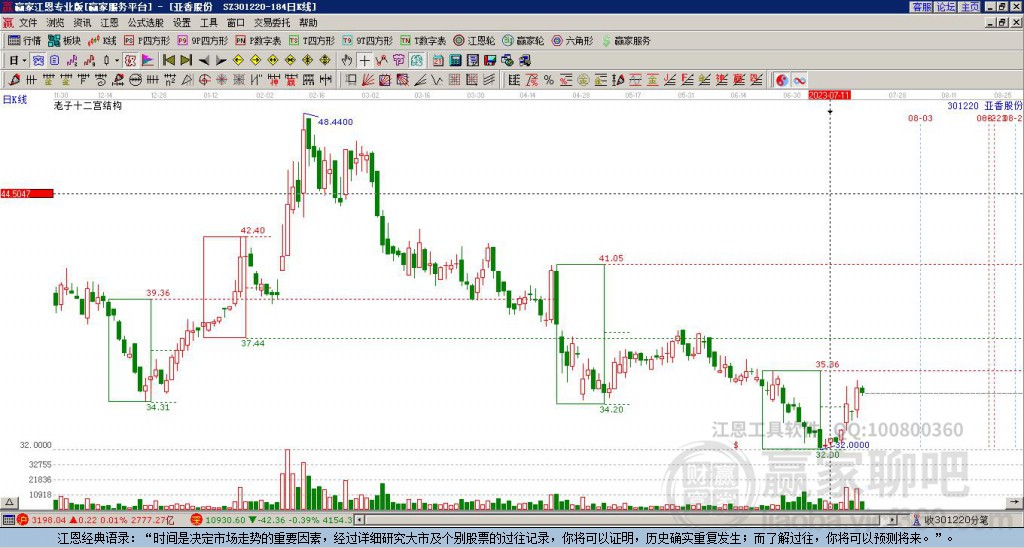Click the 3198.04 index value in status bar

(48, 520)
